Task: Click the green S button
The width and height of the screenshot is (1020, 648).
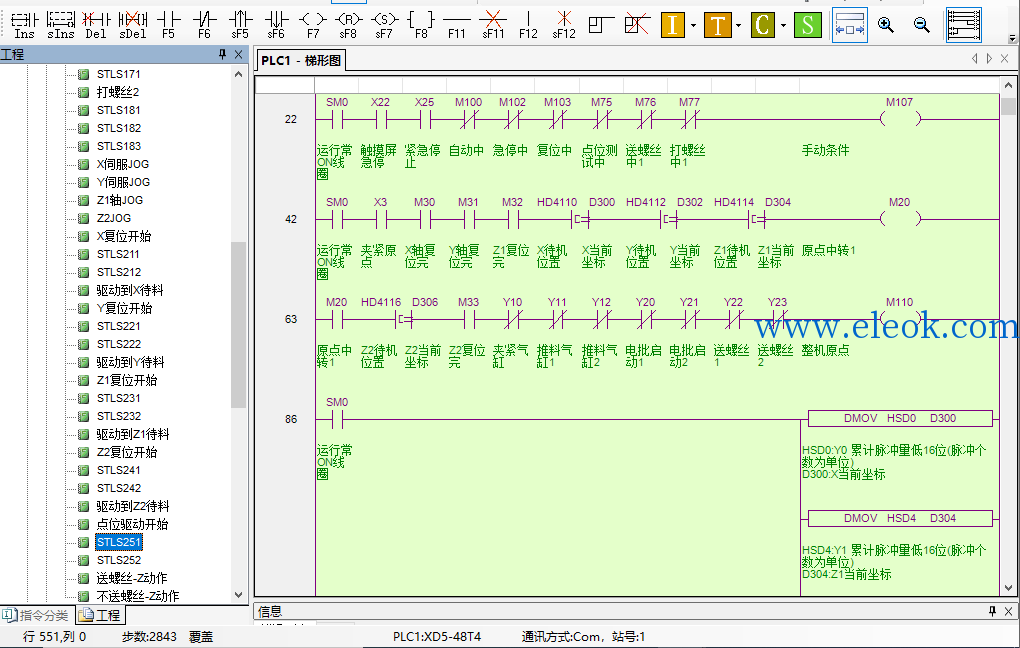Action: pos(807,25)
